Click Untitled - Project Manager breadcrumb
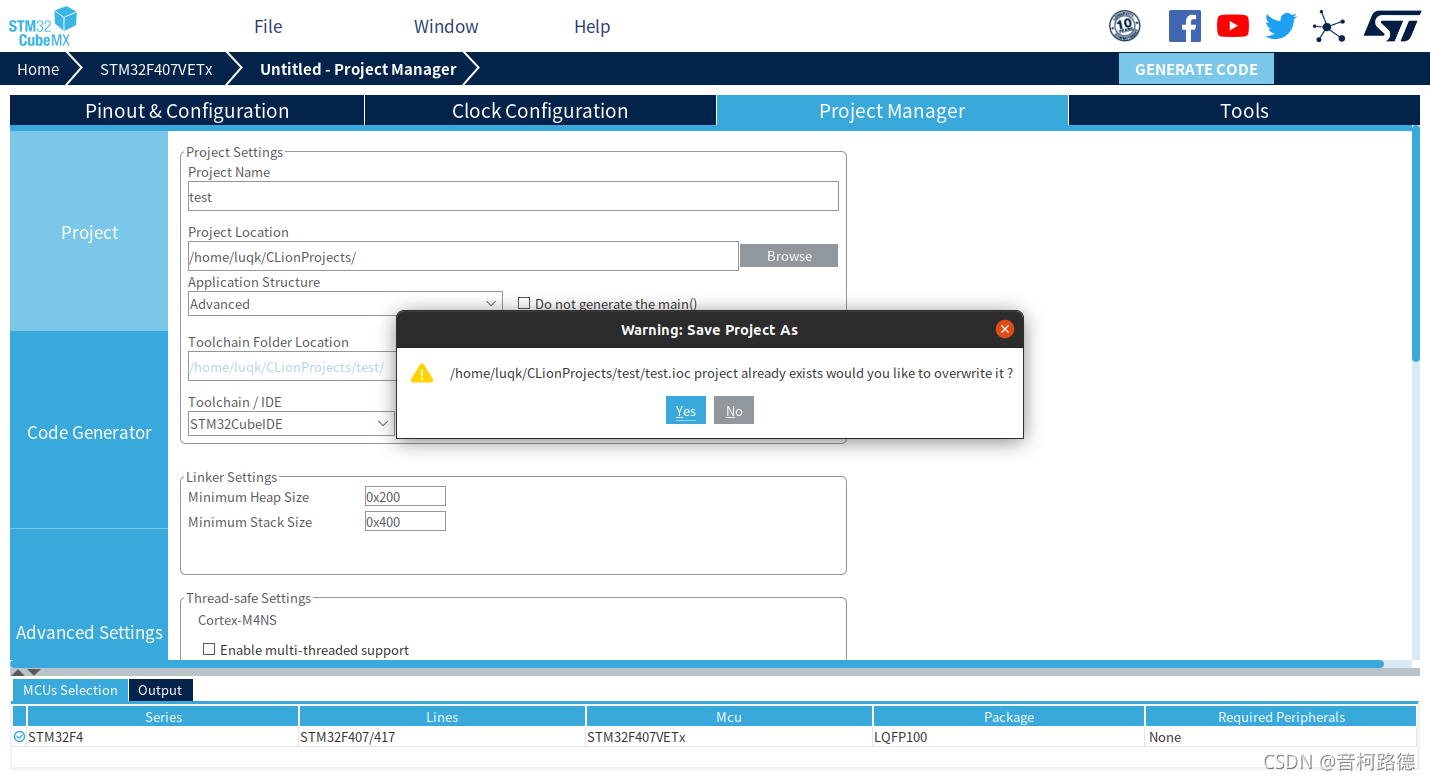Viewport: 1430px width, 780px height. (x=358, y=69)
